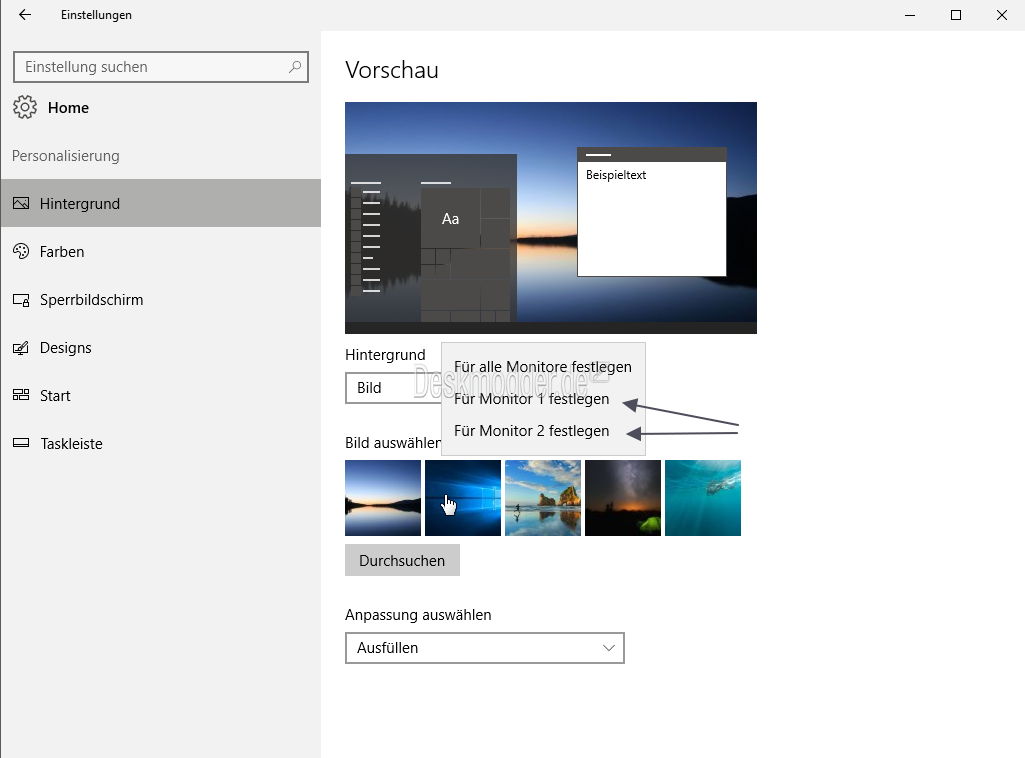Click in the Einstellung suchen field
Image resolution: width=1025 pixels, height=758 pixels.
pos(150,67)
